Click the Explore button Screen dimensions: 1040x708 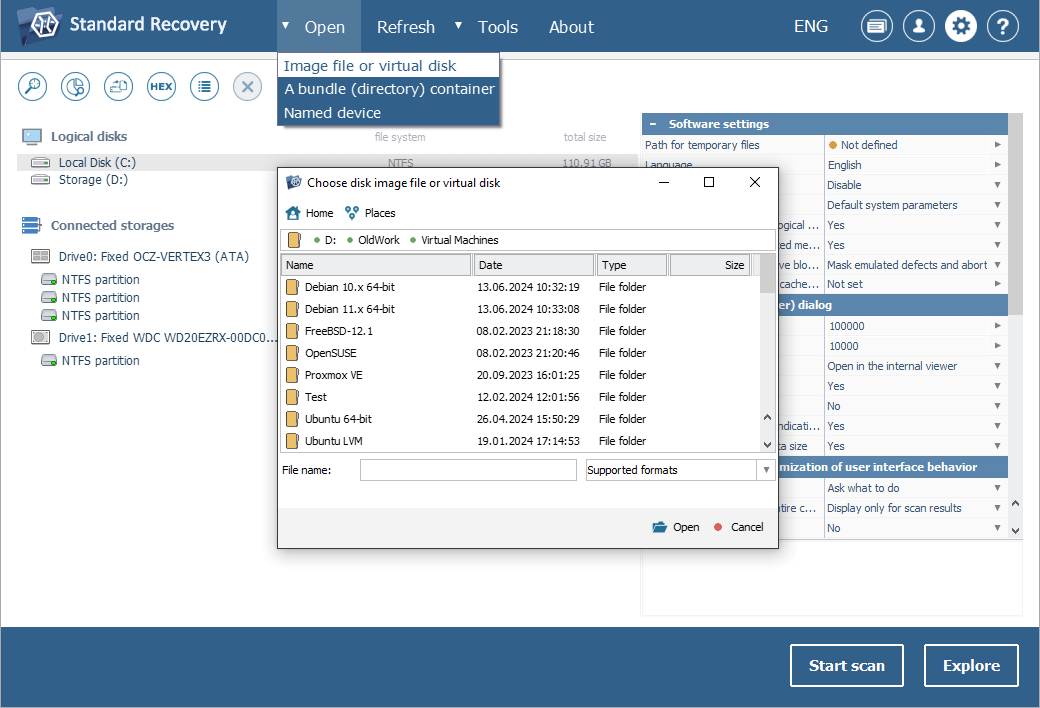pos(970,666)
